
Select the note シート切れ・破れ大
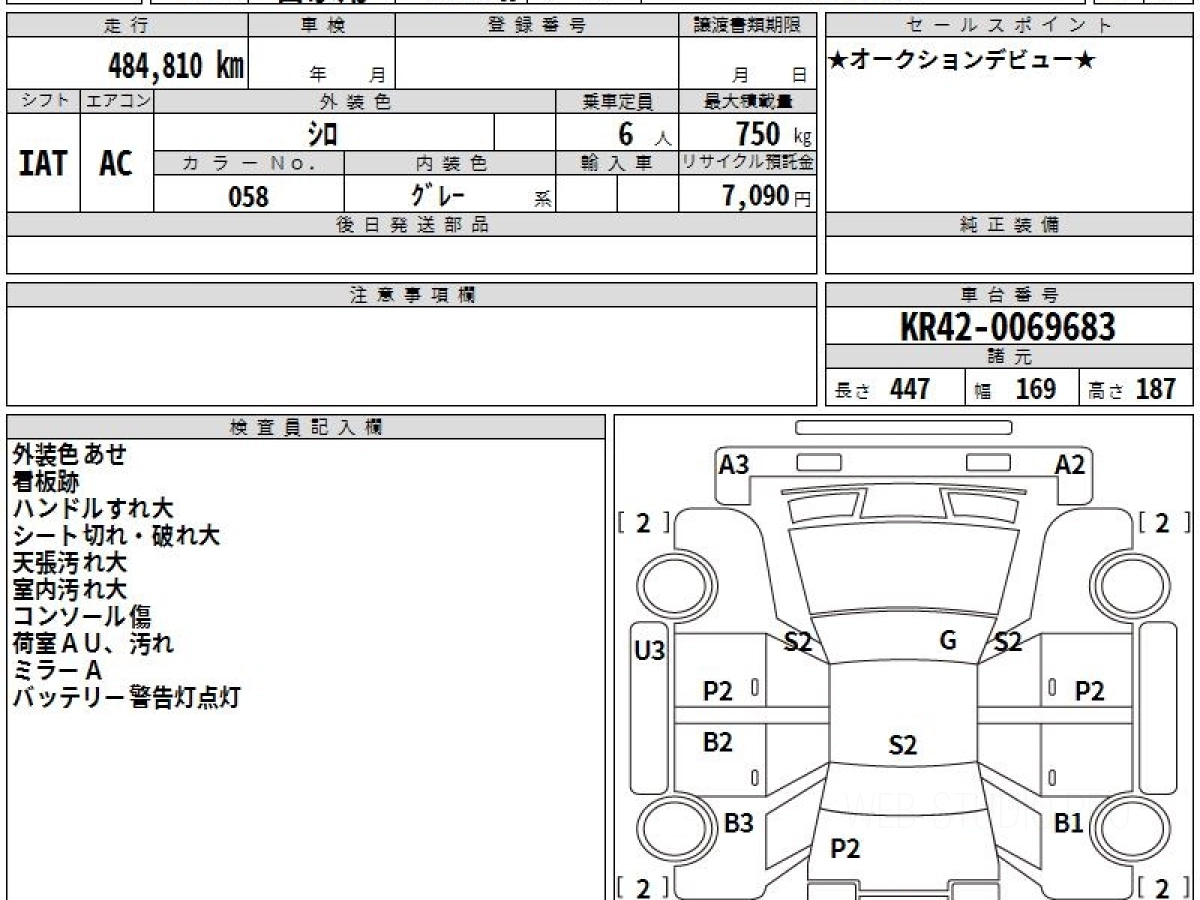pyautogui.click(x=116, y=535)
